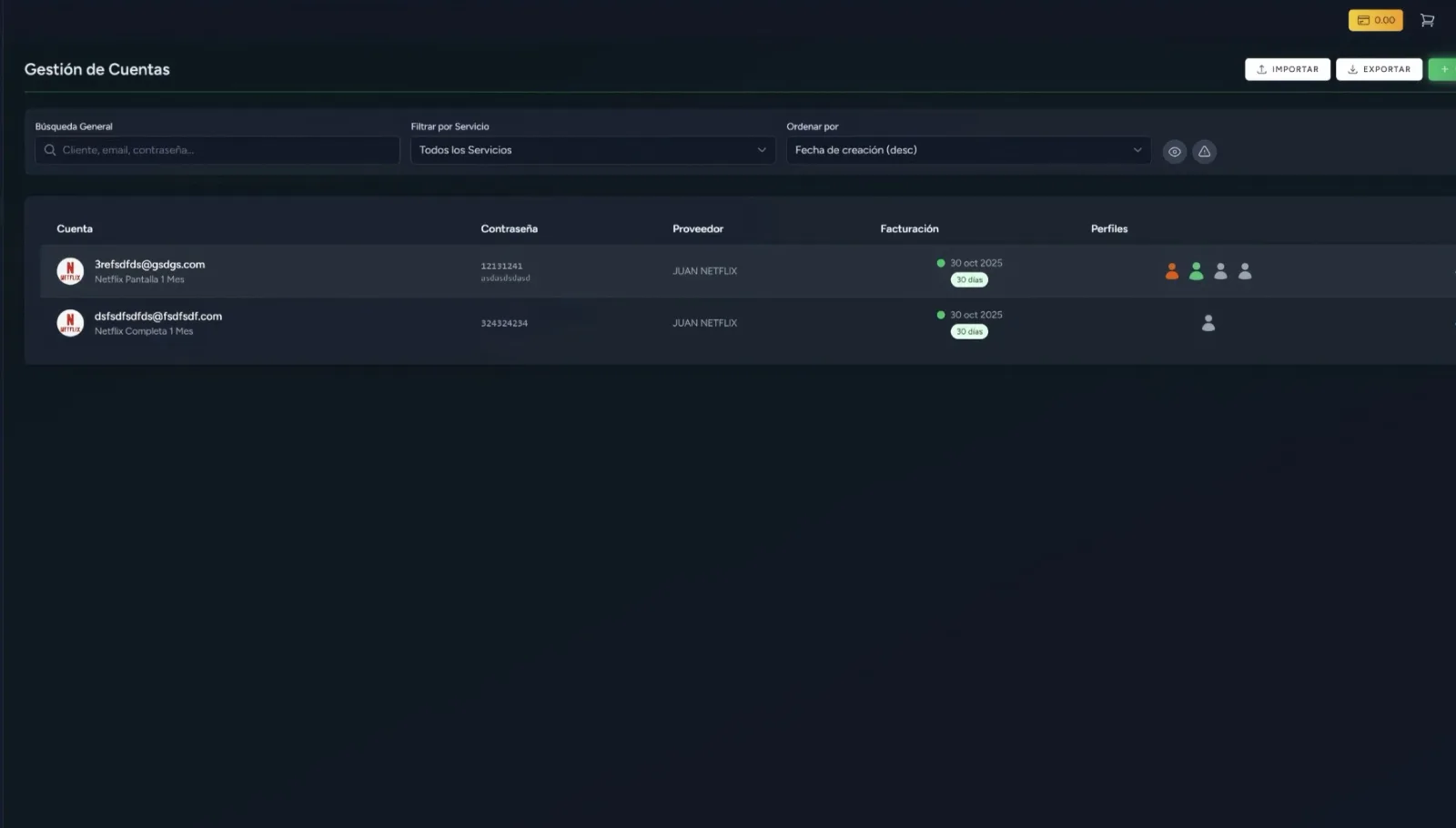Focus the Búsqueda General search field
Screen dimensions: 1456x828
(x=217, y=150)
